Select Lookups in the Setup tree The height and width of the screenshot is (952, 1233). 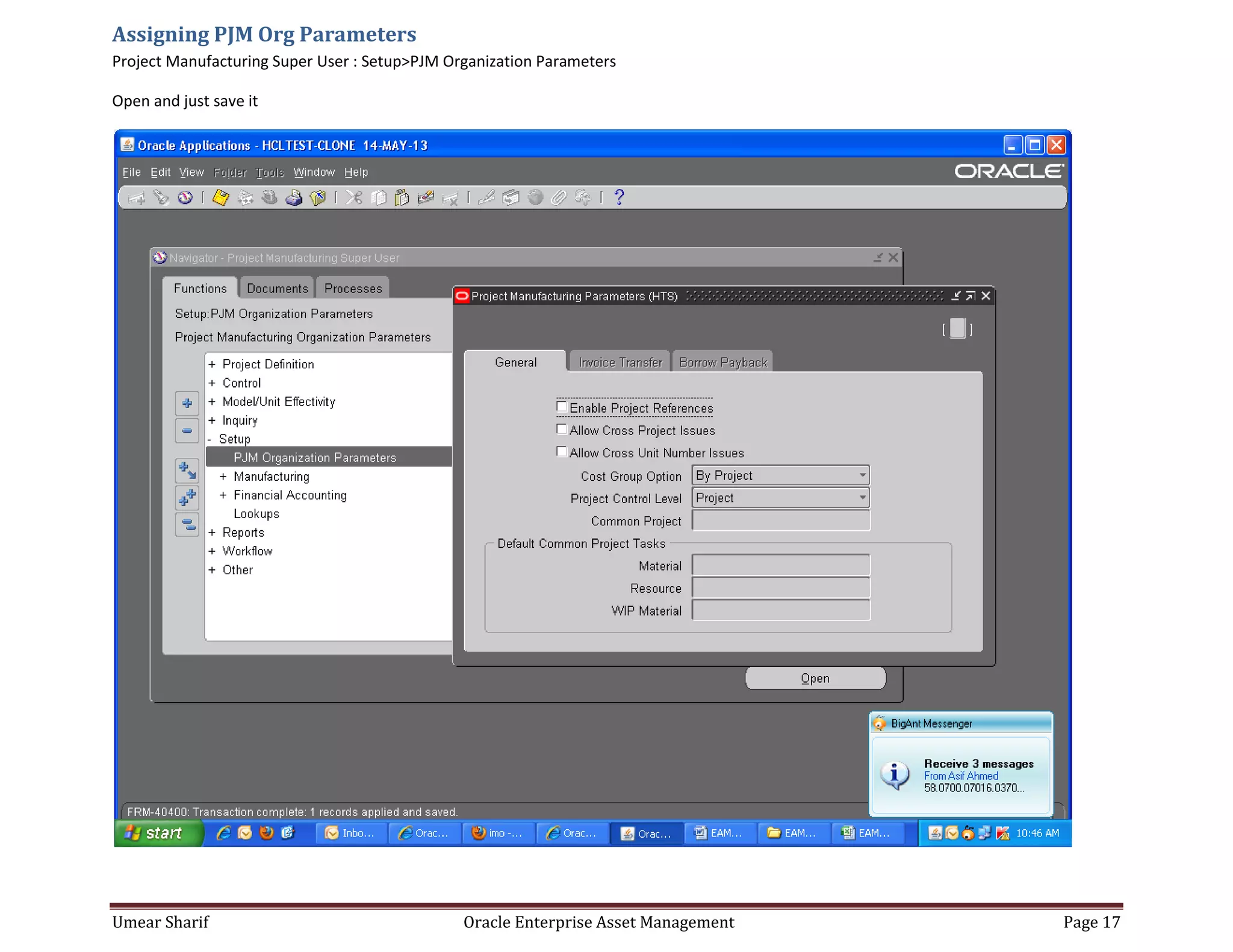click(256, 514)
